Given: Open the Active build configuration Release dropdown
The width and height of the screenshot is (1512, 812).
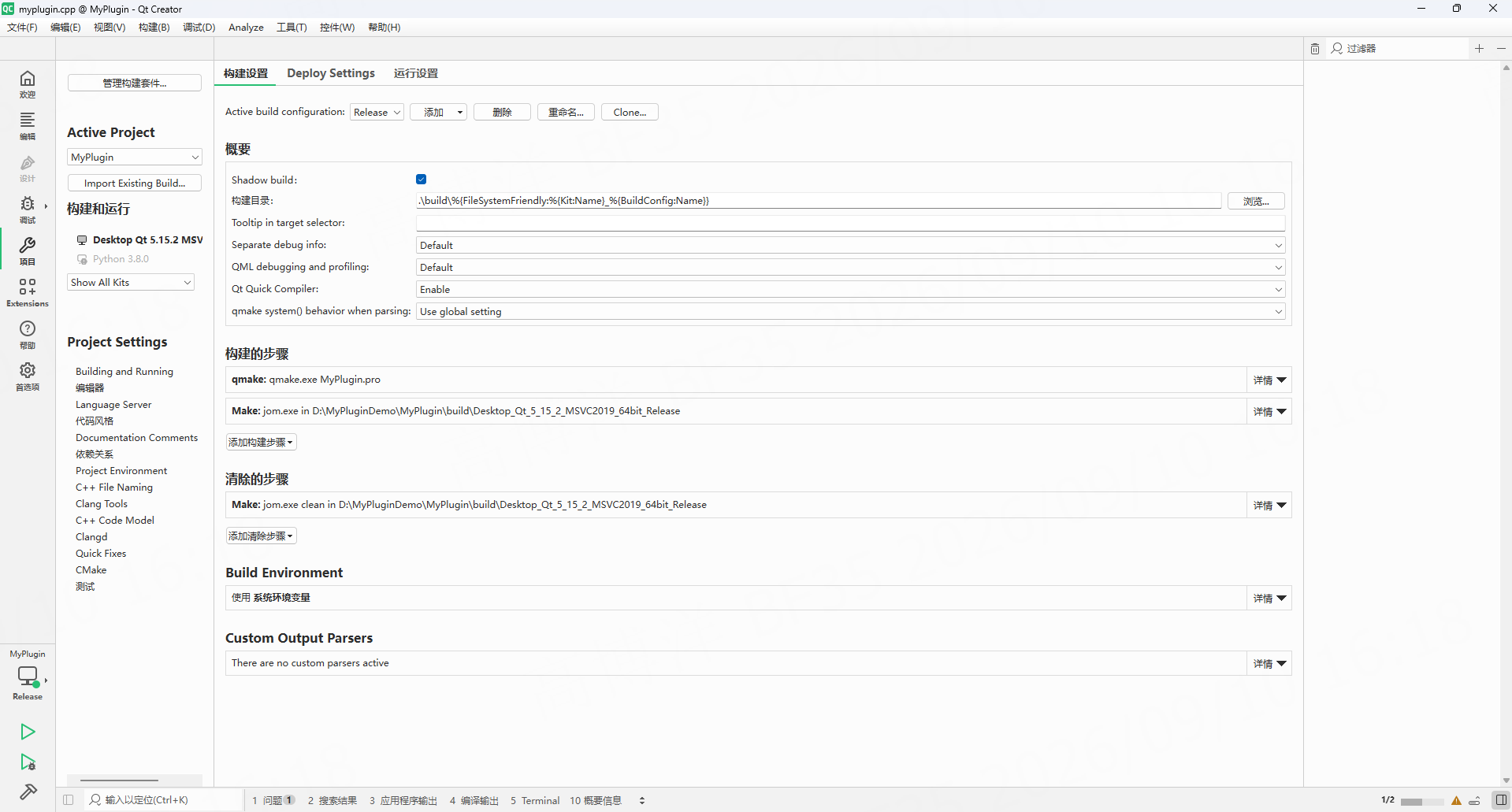Looking at the screenshot, I should coord(377,113).
